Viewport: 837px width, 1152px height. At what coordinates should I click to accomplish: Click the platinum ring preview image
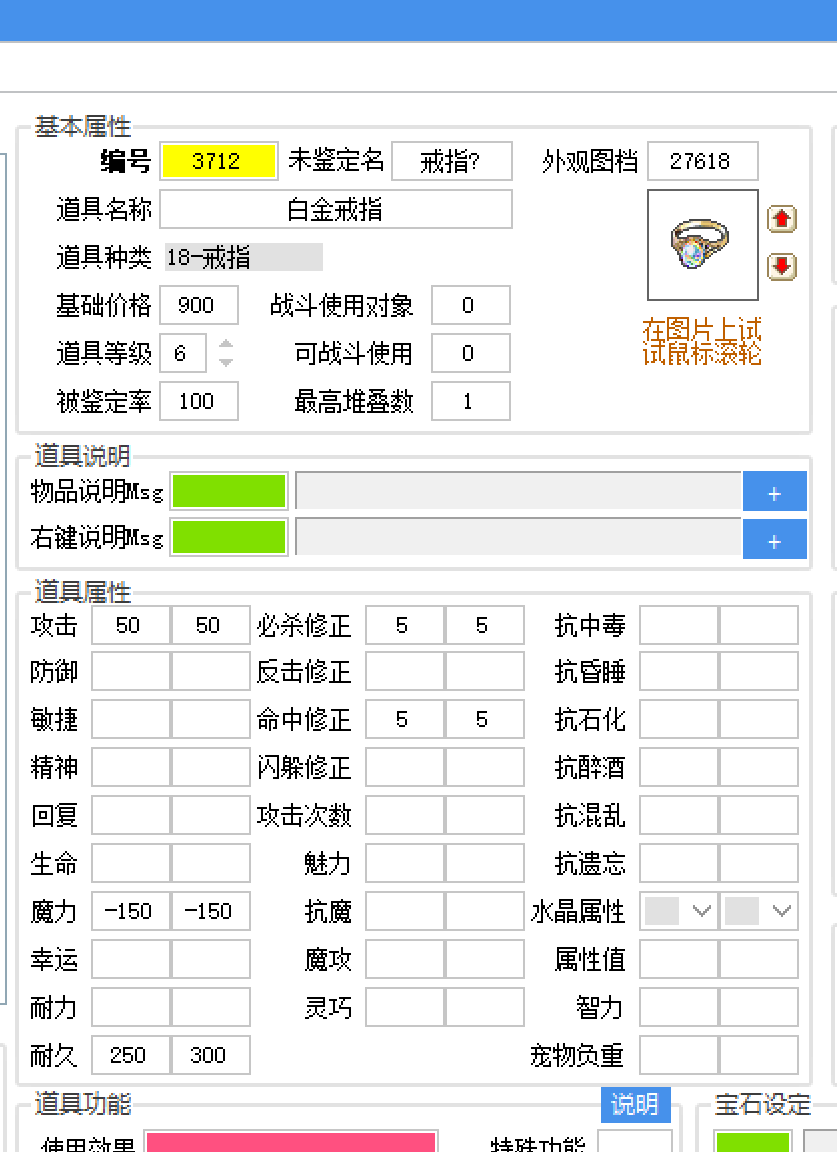[x=703, y=243]
